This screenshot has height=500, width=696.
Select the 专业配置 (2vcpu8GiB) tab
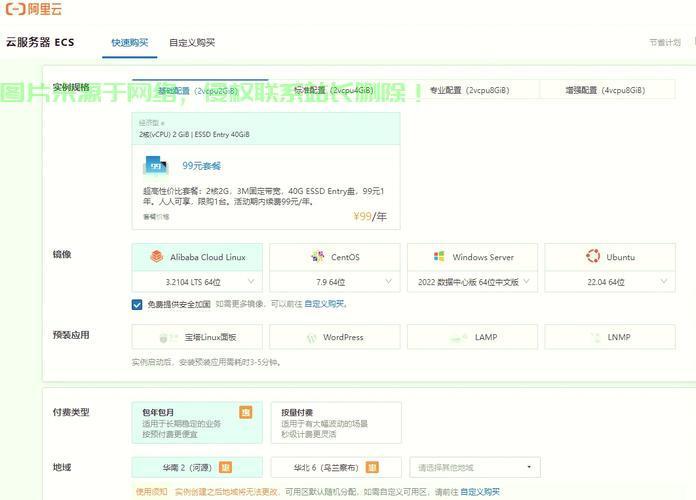click(x=470, y=90)
